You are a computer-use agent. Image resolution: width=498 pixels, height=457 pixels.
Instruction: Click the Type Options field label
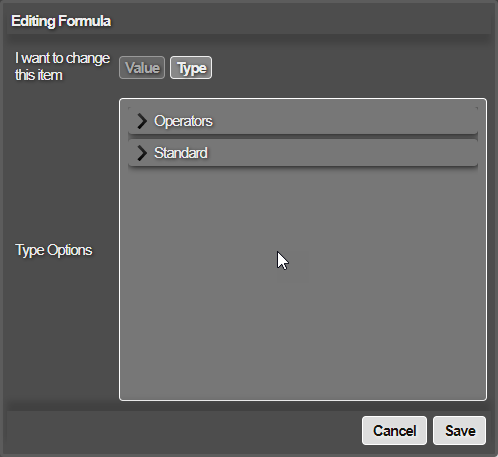tap(54, 250)
